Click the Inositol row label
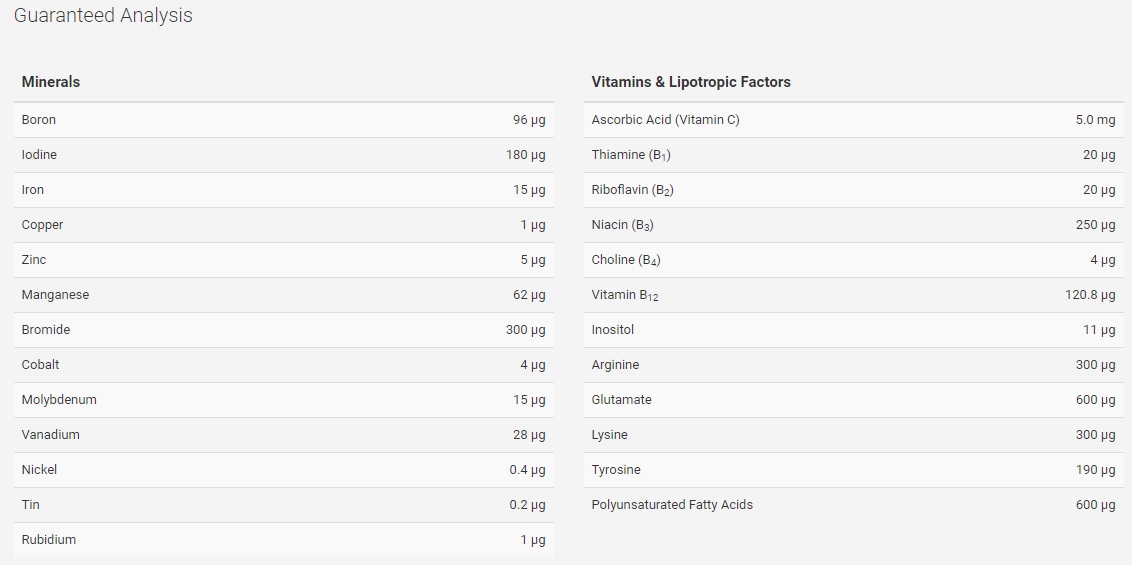Image resolution: width=1132 pixels, height=565 pixels. [612, 330]
